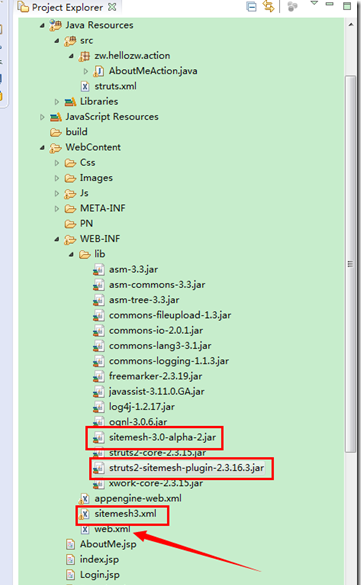361x585 pixels.
Task: Expand the Images folder
Action: click(57, 178)
